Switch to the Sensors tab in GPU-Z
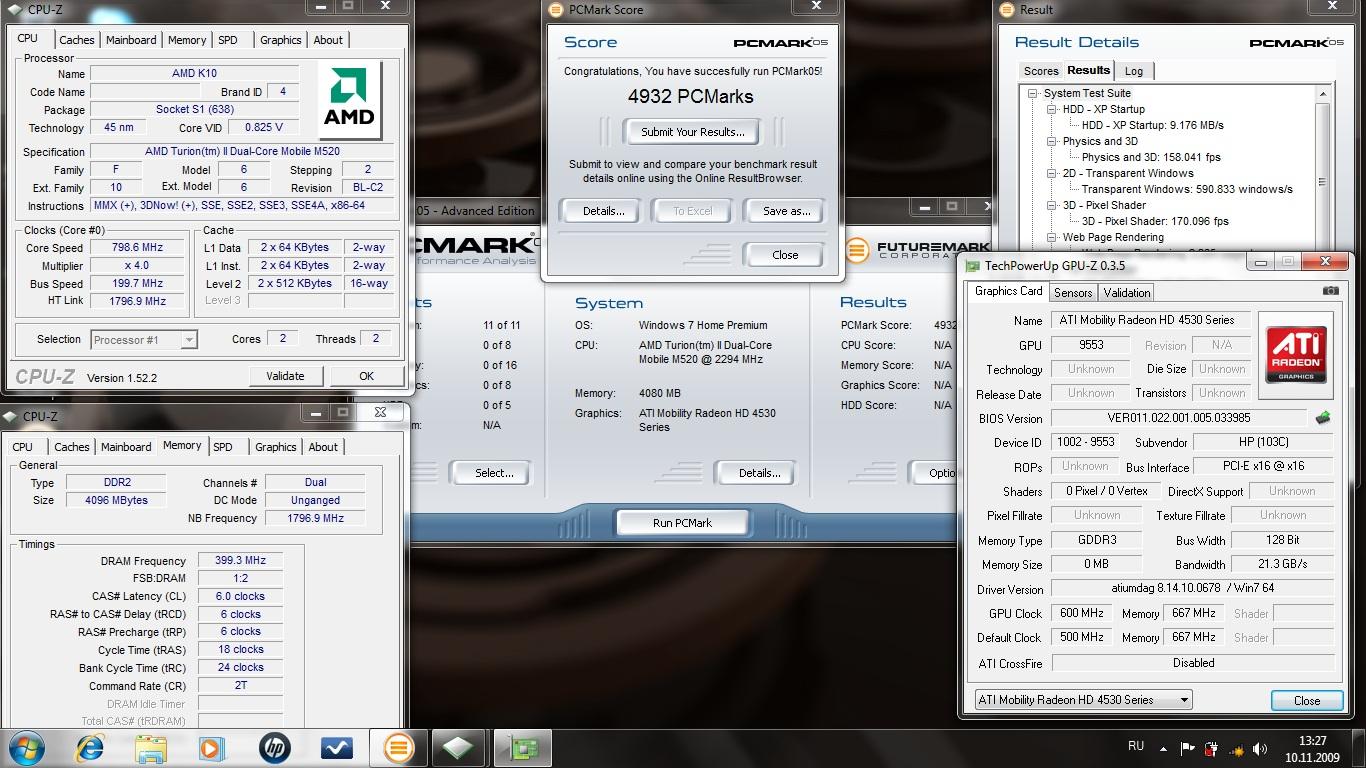The width and height of the screenshot is (1366, 768). (1073, 292)
